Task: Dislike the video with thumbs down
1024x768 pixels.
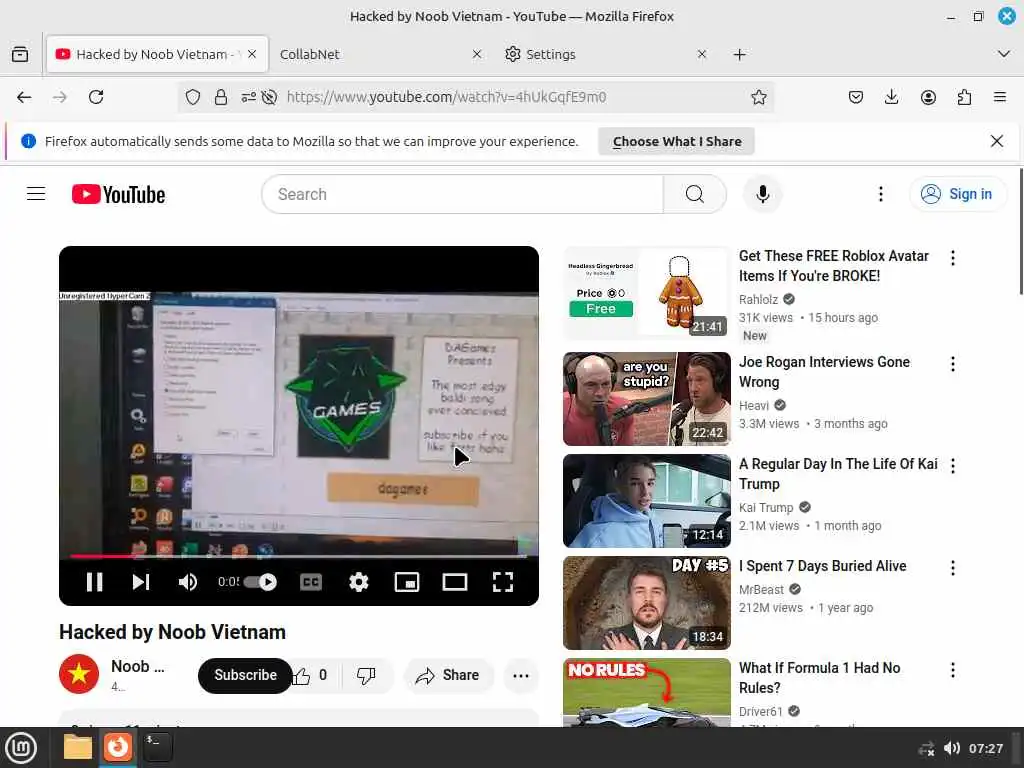Action: (366, 675)
